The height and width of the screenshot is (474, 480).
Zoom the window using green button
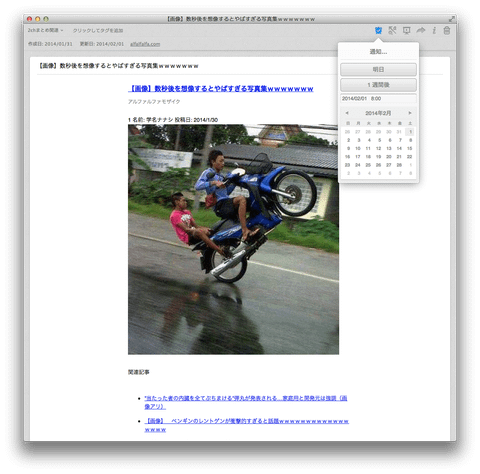[46, 19]
